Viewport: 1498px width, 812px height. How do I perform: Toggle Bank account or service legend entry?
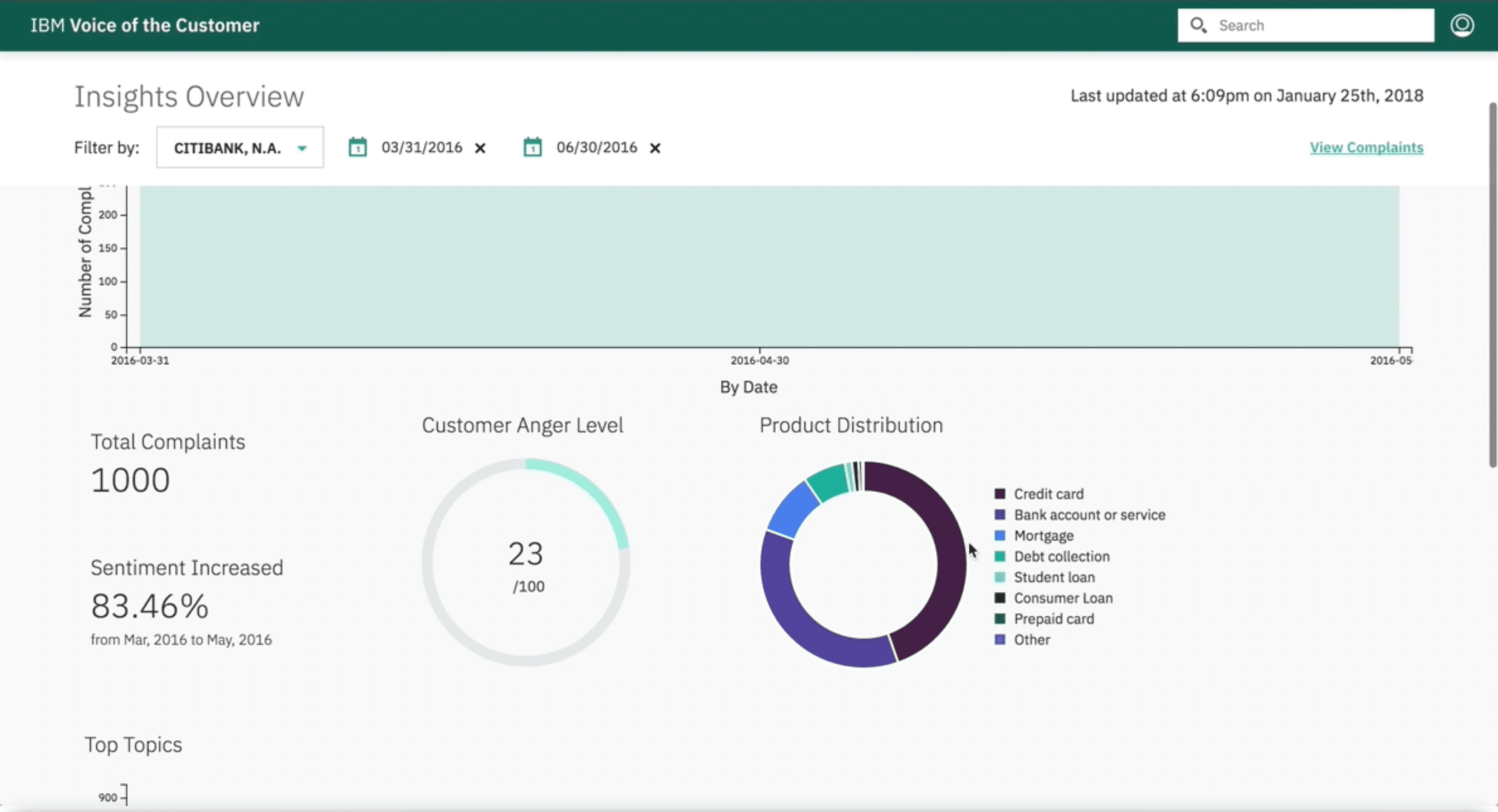click(1089, 515)
